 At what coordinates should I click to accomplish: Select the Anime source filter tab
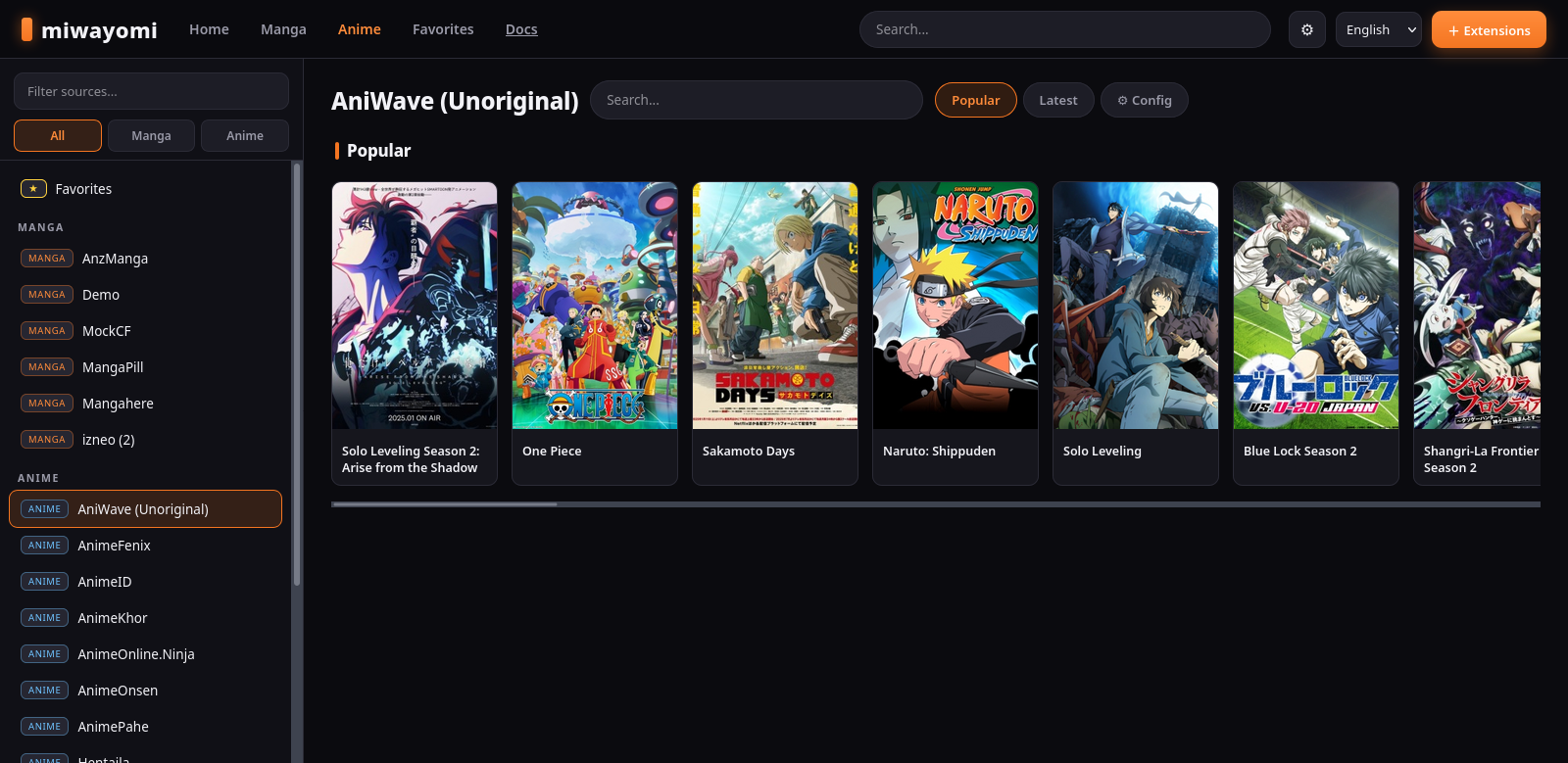pyautogui.click(x=245, y=135)
